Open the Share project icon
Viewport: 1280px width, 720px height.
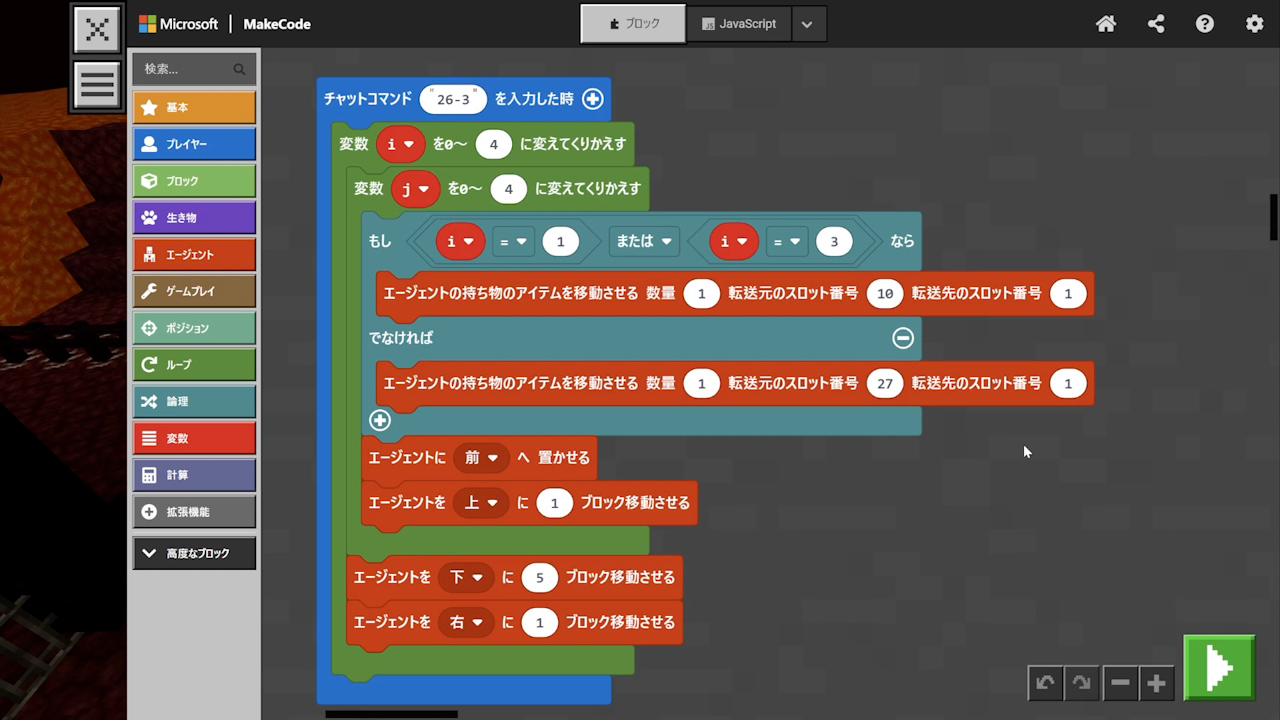pyautogui.click(x=1156, y=24)
